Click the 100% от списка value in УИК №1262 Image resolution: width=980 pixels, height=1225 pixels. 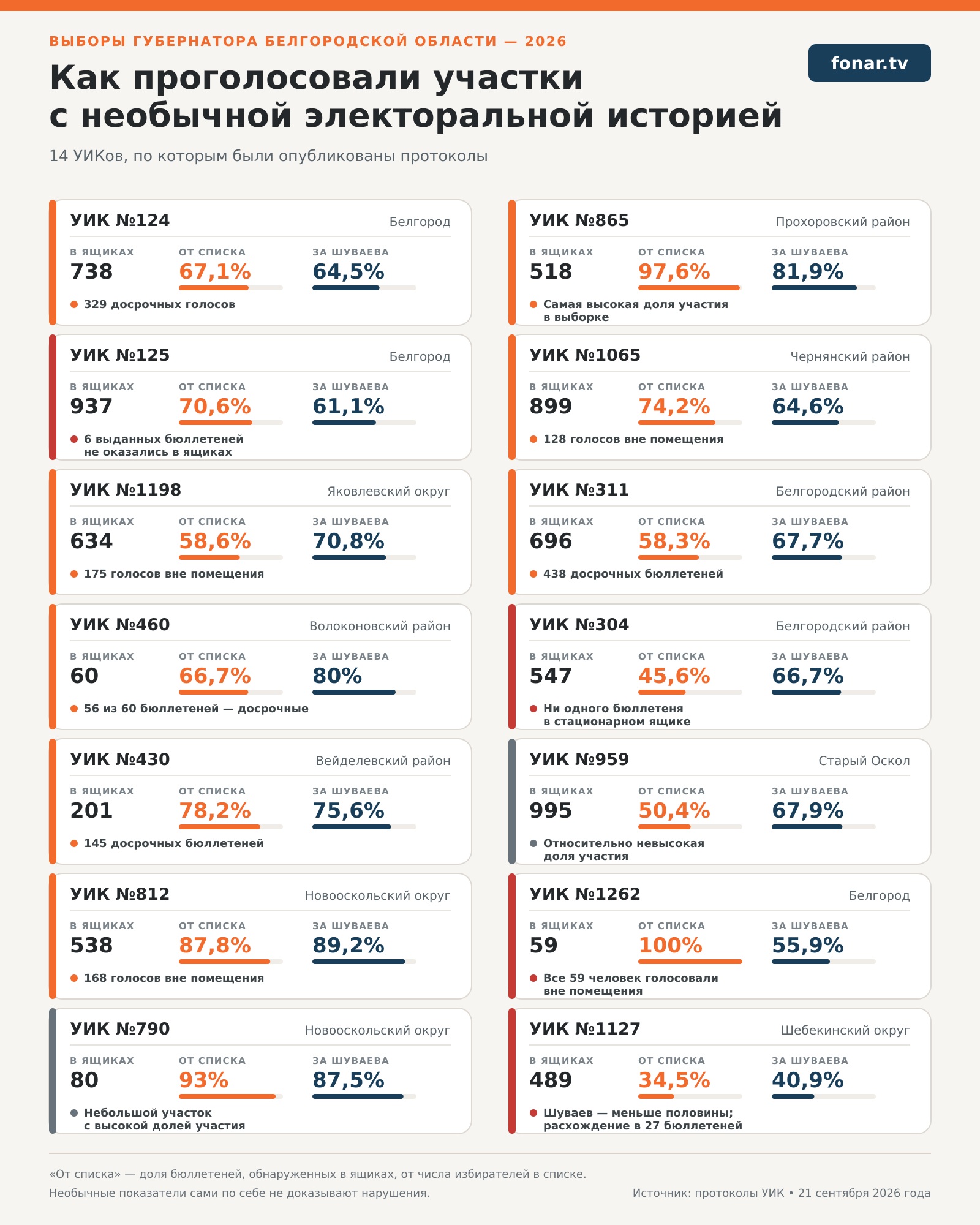click(x=670, y=946)
